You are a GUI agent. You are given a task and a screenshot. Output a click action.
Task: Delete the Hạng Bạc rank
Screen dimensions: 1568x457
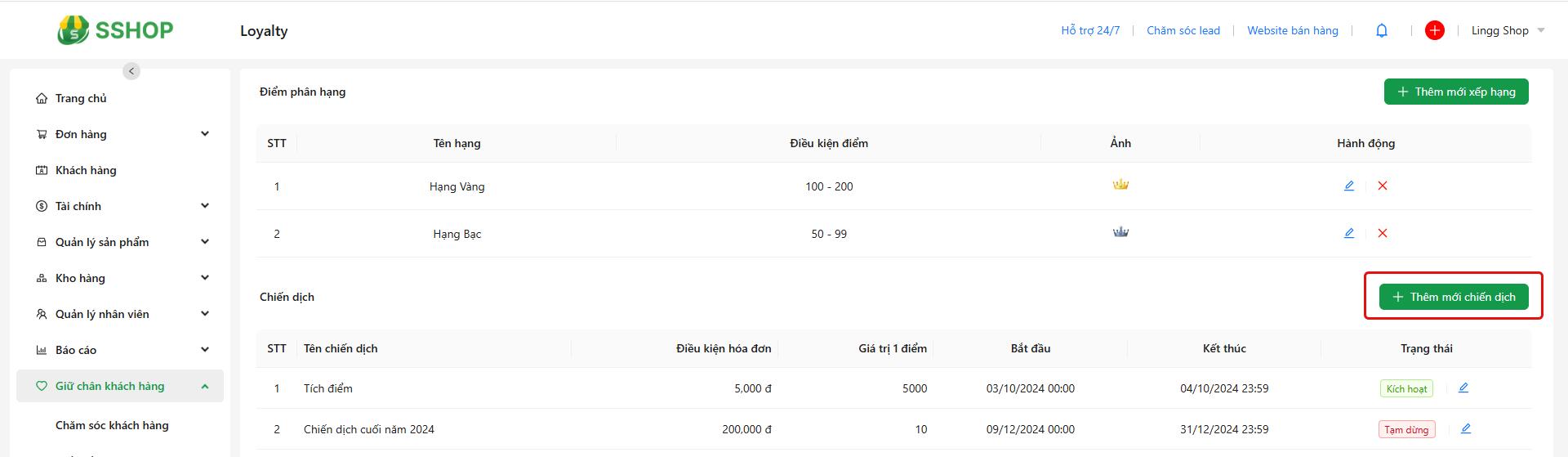(1383, 233)
